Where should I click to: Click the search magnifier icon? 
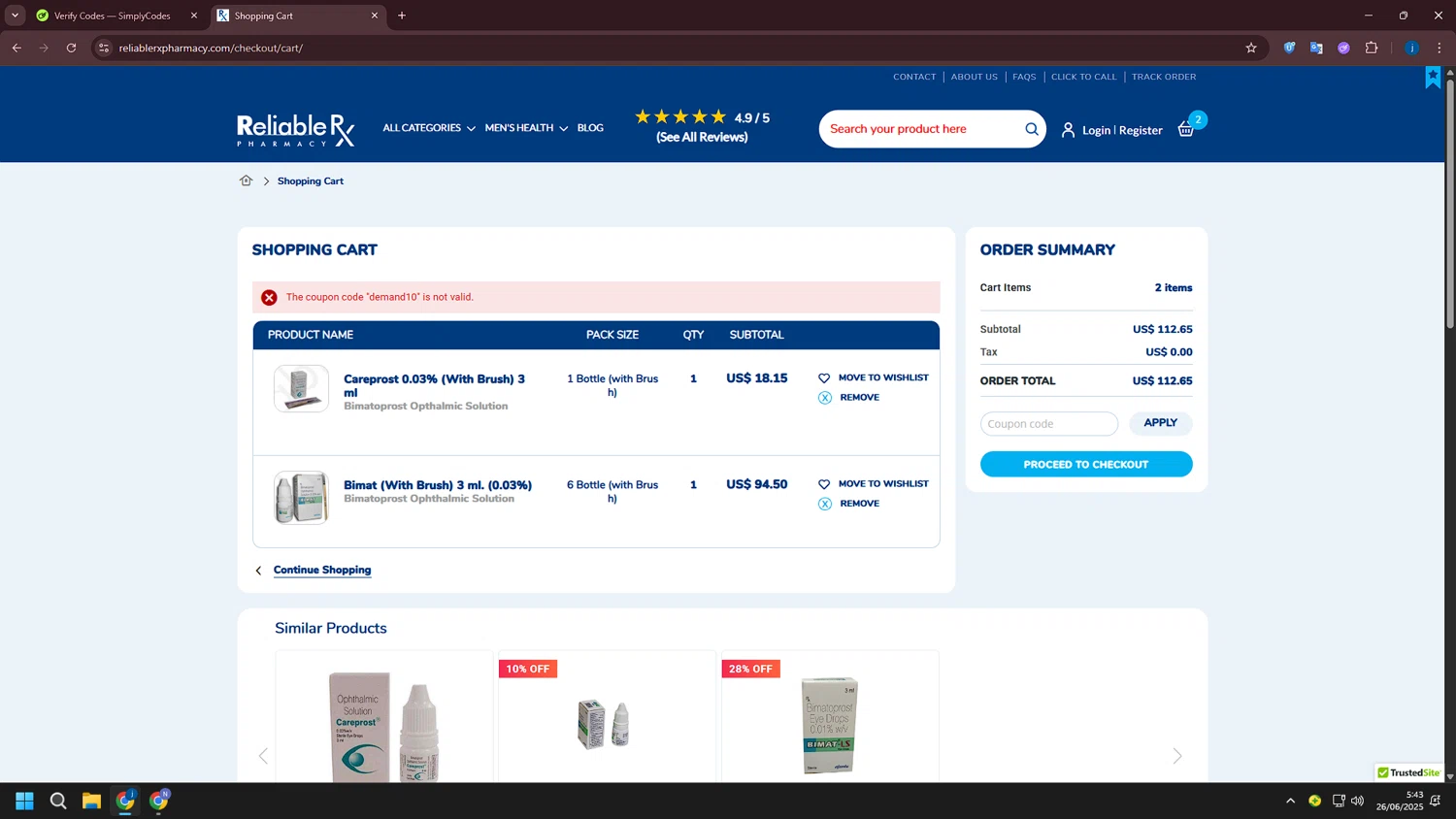click(x=1032, y=129)
